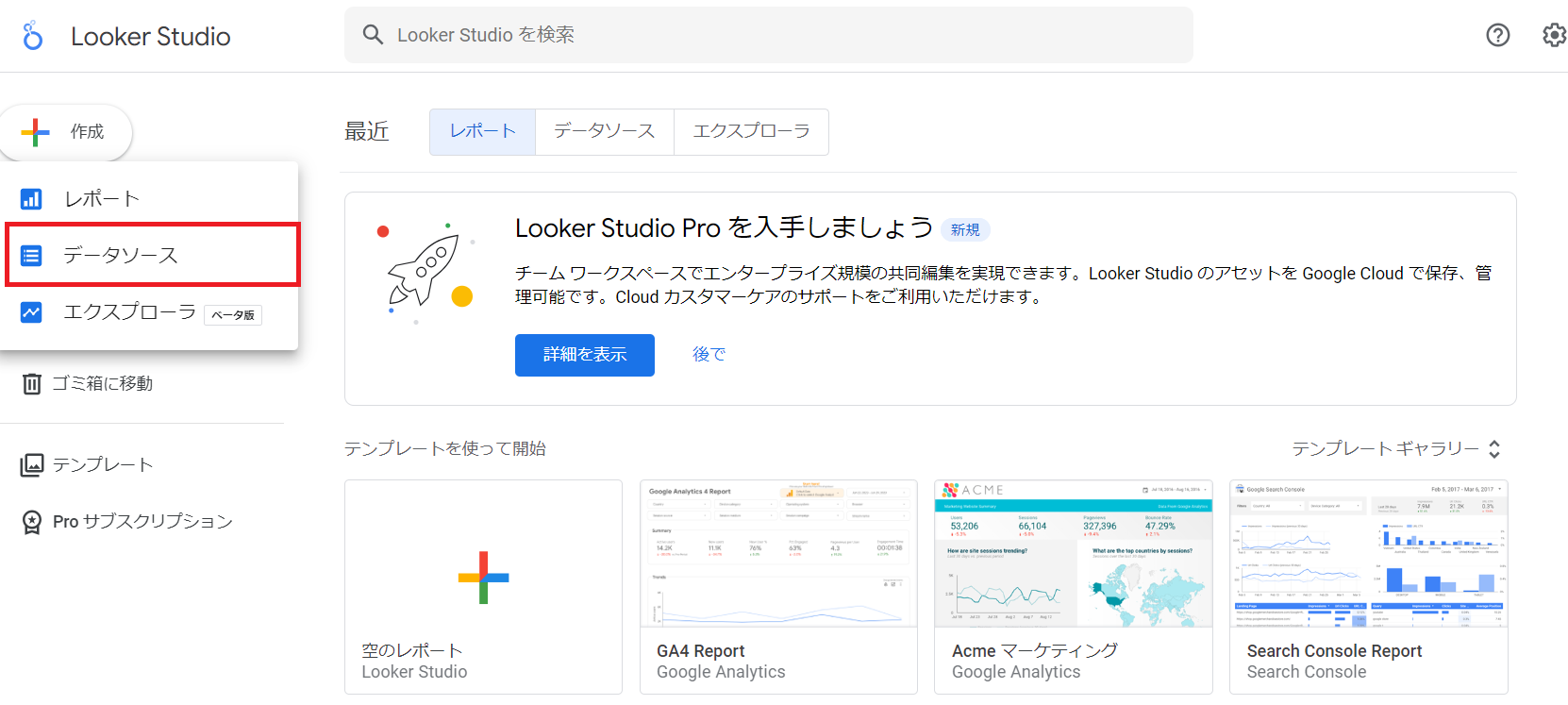The height and width of the screenshot is (705, 1568).
Task: Click the 詳細を表示 button
Action: (585, 355)
